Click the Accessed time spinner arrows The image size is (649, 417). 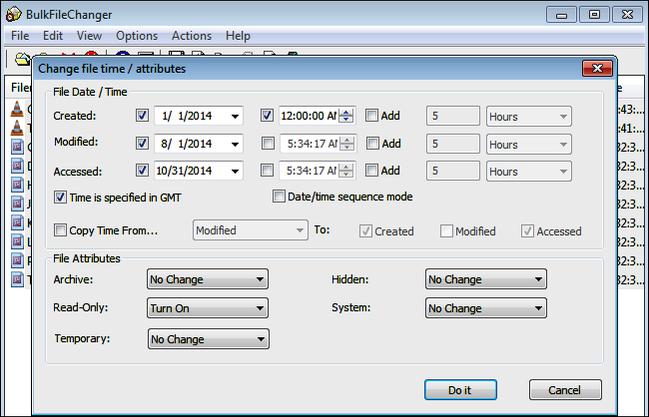(346, 171)
